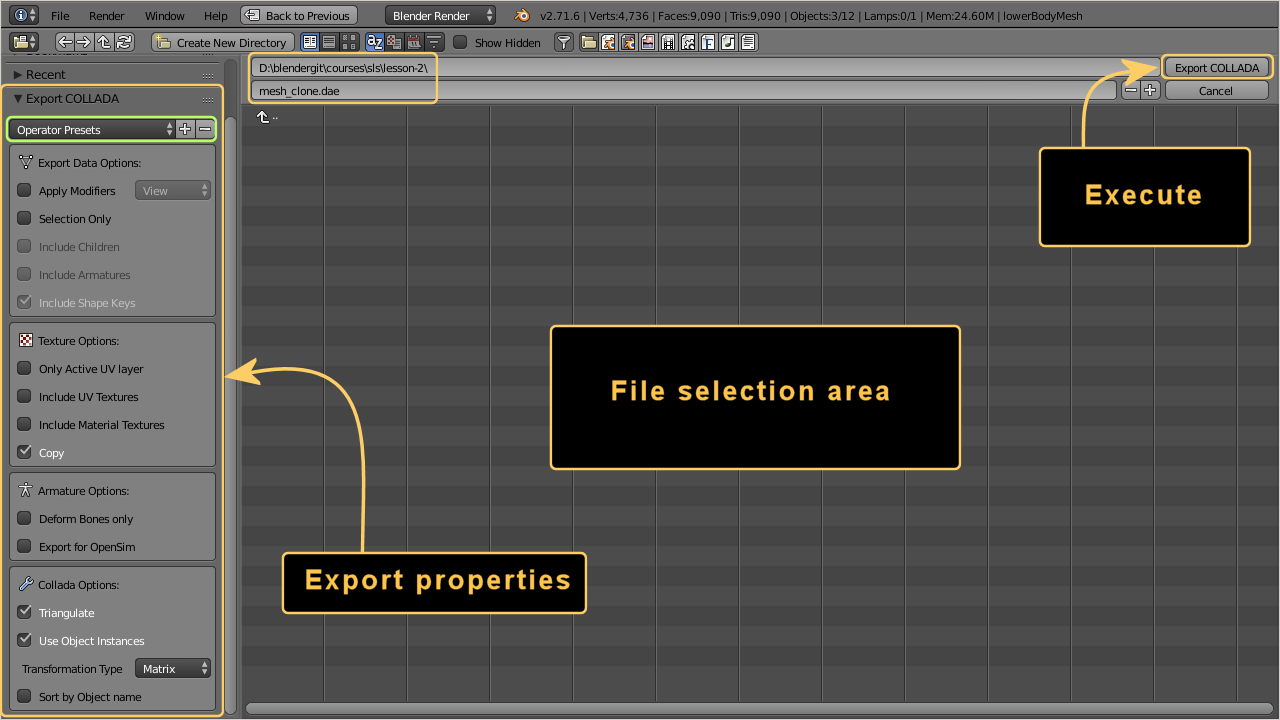Click the previous folder back arrow
1280x720 pixels.
(x=65, y=42)
